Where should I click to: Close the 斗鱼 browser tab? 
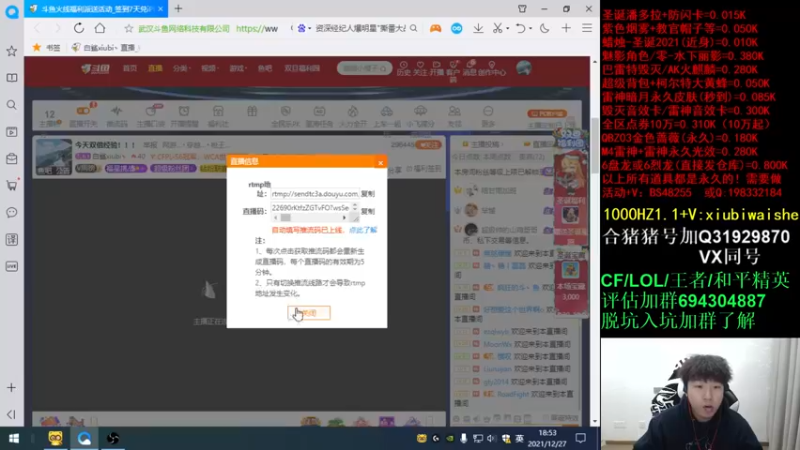click(x=161, y=9)
